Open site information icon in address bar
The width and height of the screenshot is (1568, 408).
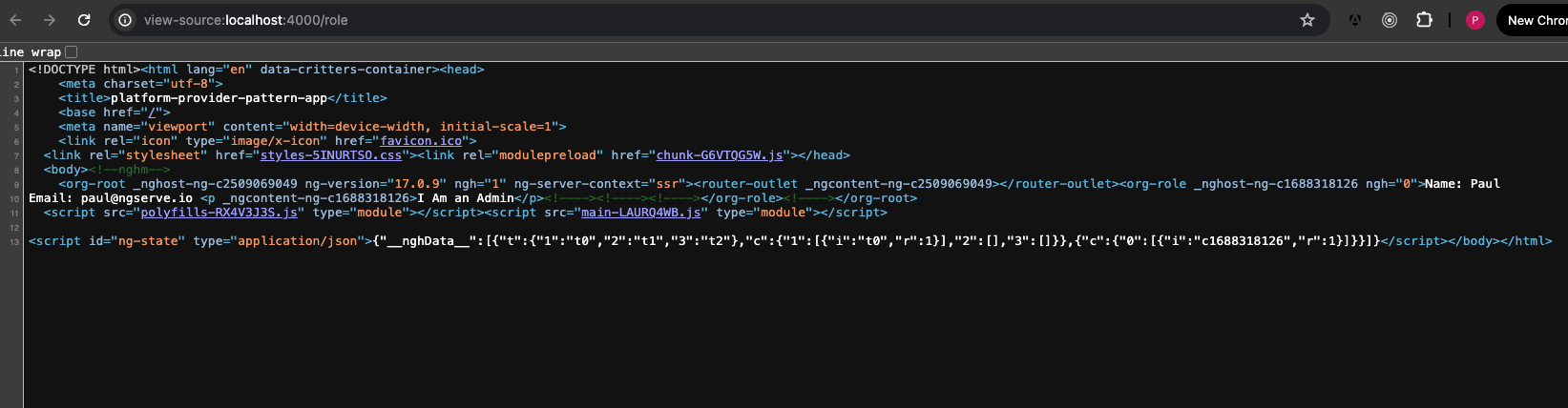coord(125,20)
